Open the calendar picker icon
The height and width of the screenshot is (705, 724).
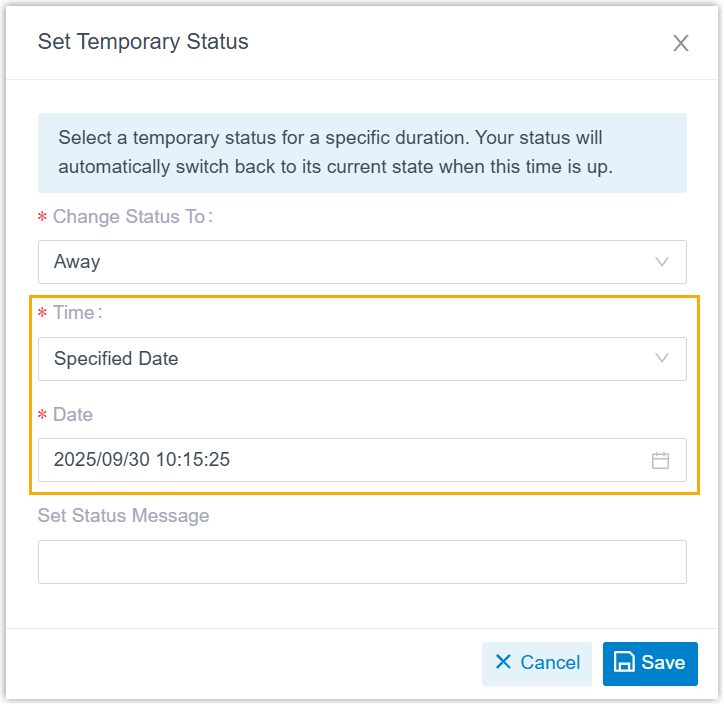pyautogui.click(x=660, y=461)
